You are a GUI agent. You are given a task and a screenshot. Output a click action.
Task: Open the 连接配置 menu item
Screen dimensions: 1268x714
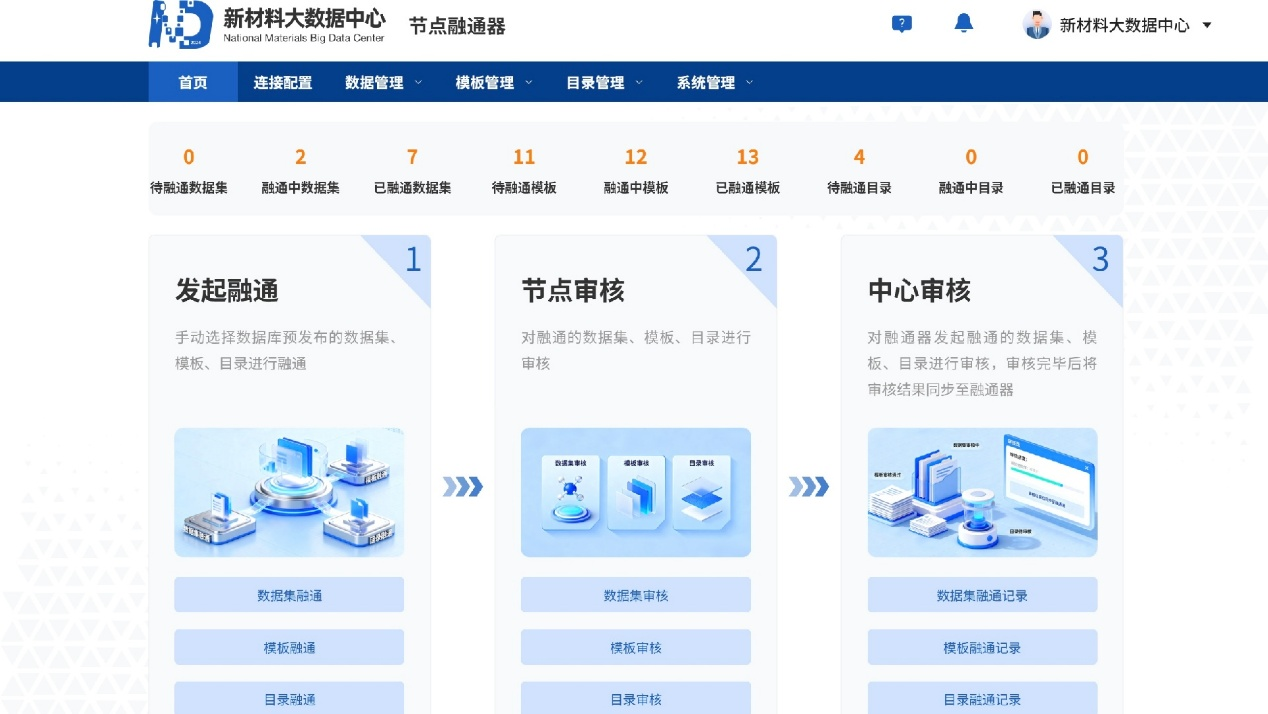(283, 83)
